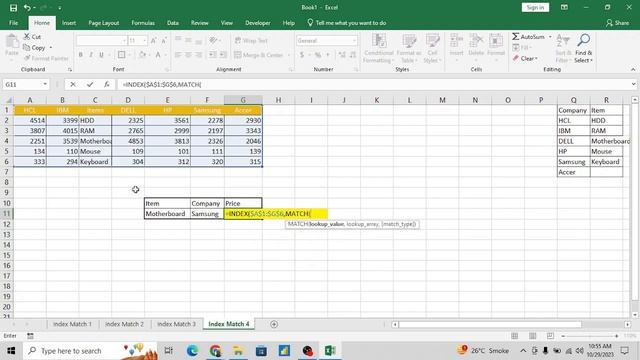
Task: Click the Insert Function fx icon
Action: 107,84
